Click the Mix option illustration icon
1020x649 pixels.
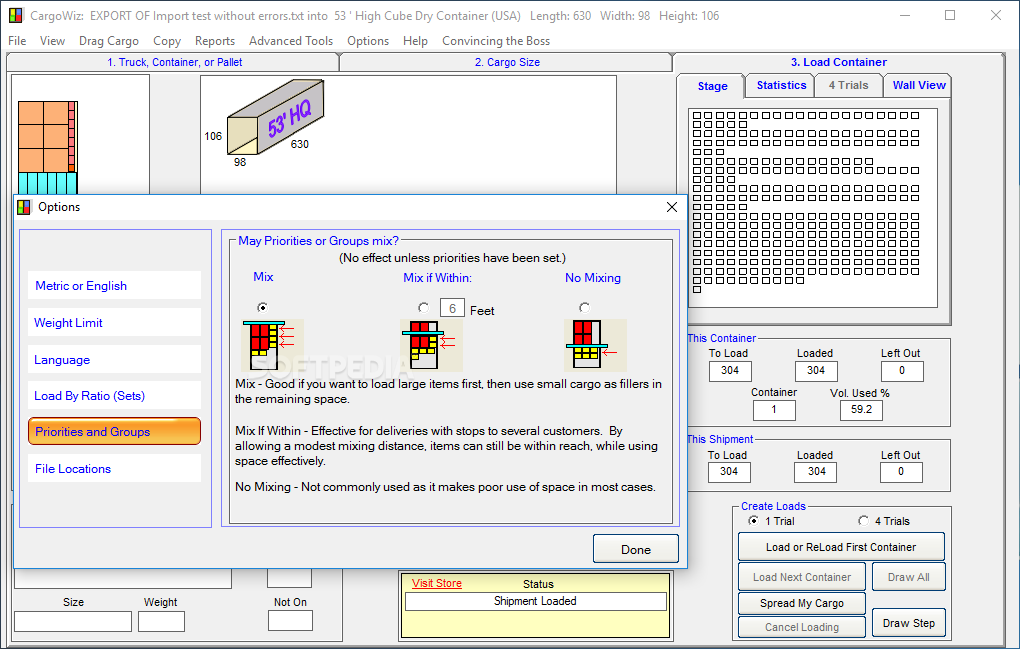pos(273,345)
